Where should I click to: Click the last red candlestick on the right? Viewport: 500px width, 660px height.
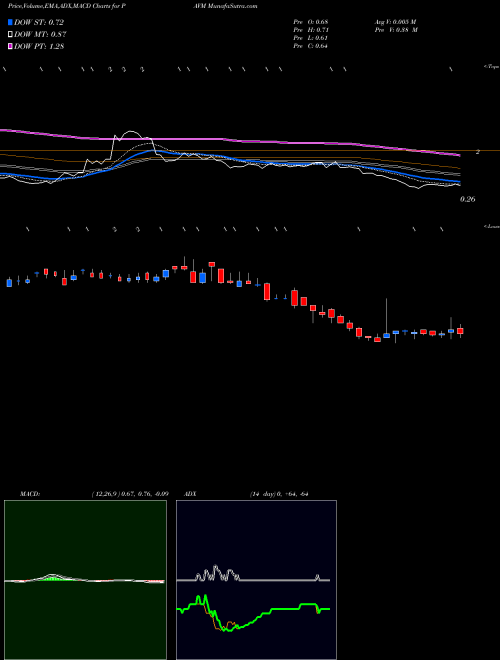[x=460, y=331]
